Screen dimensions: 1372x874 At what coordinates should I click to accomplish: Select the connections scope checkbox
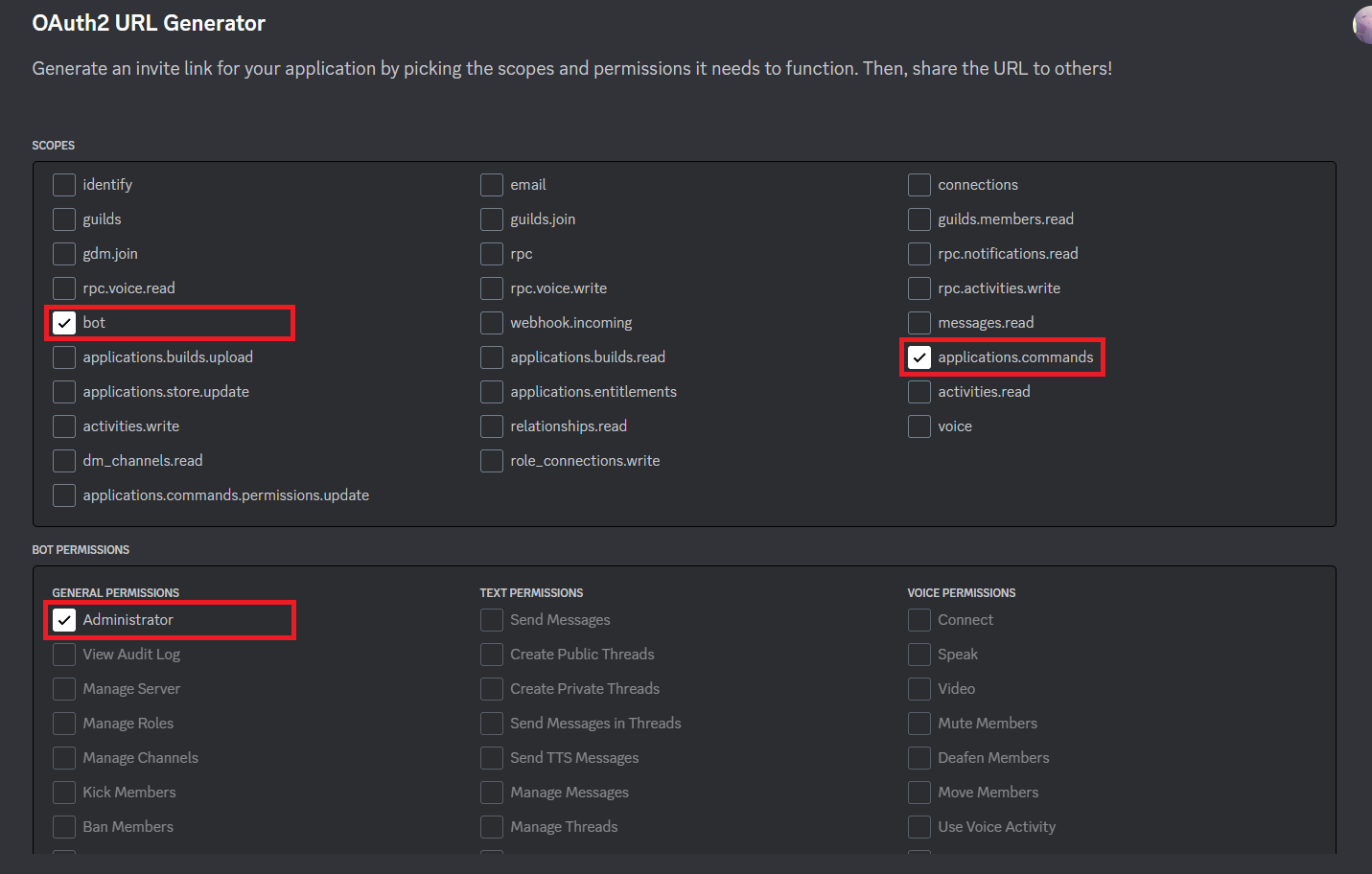click(x=919, y=185)
